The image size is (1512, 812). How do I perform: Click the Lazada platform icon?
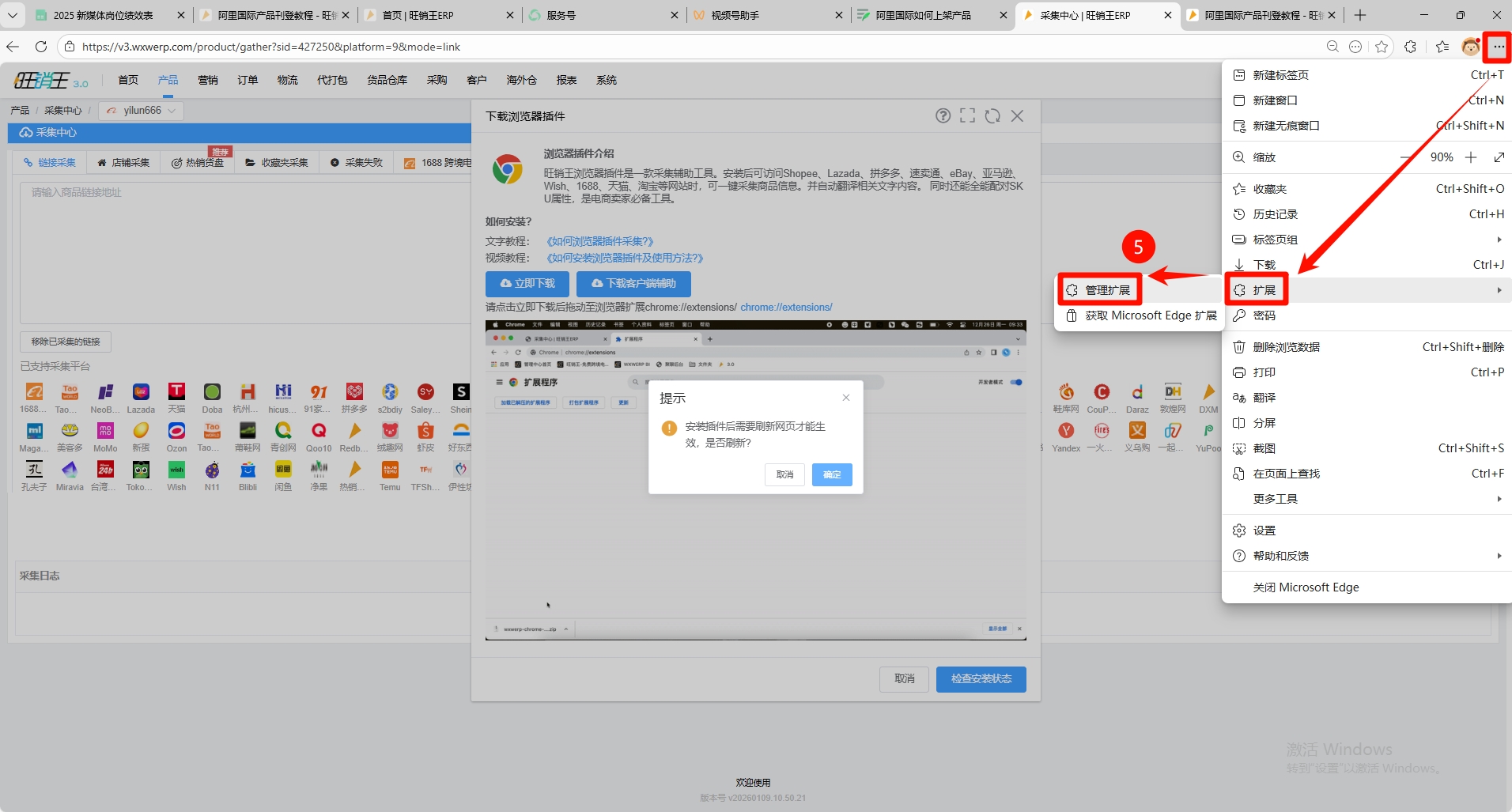pos(141,392)
